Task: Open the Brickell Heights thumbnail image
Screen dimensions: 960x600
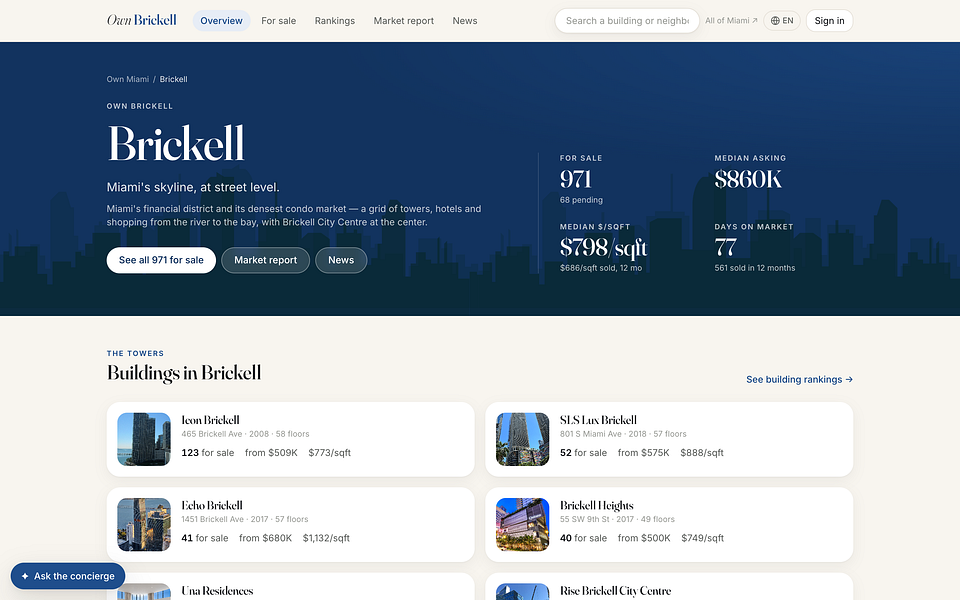Action: pos(522,525)
